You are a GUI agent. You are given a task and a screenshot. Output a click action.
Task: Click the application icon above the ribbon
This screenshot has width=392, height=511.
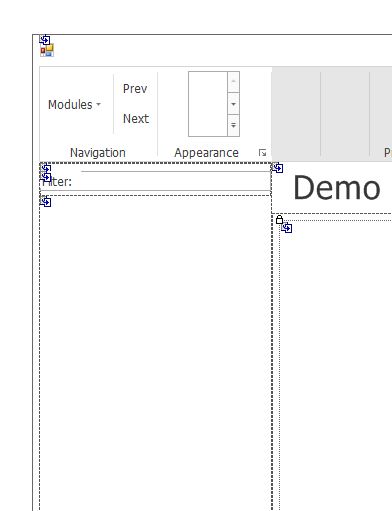[x=47, y=51]
